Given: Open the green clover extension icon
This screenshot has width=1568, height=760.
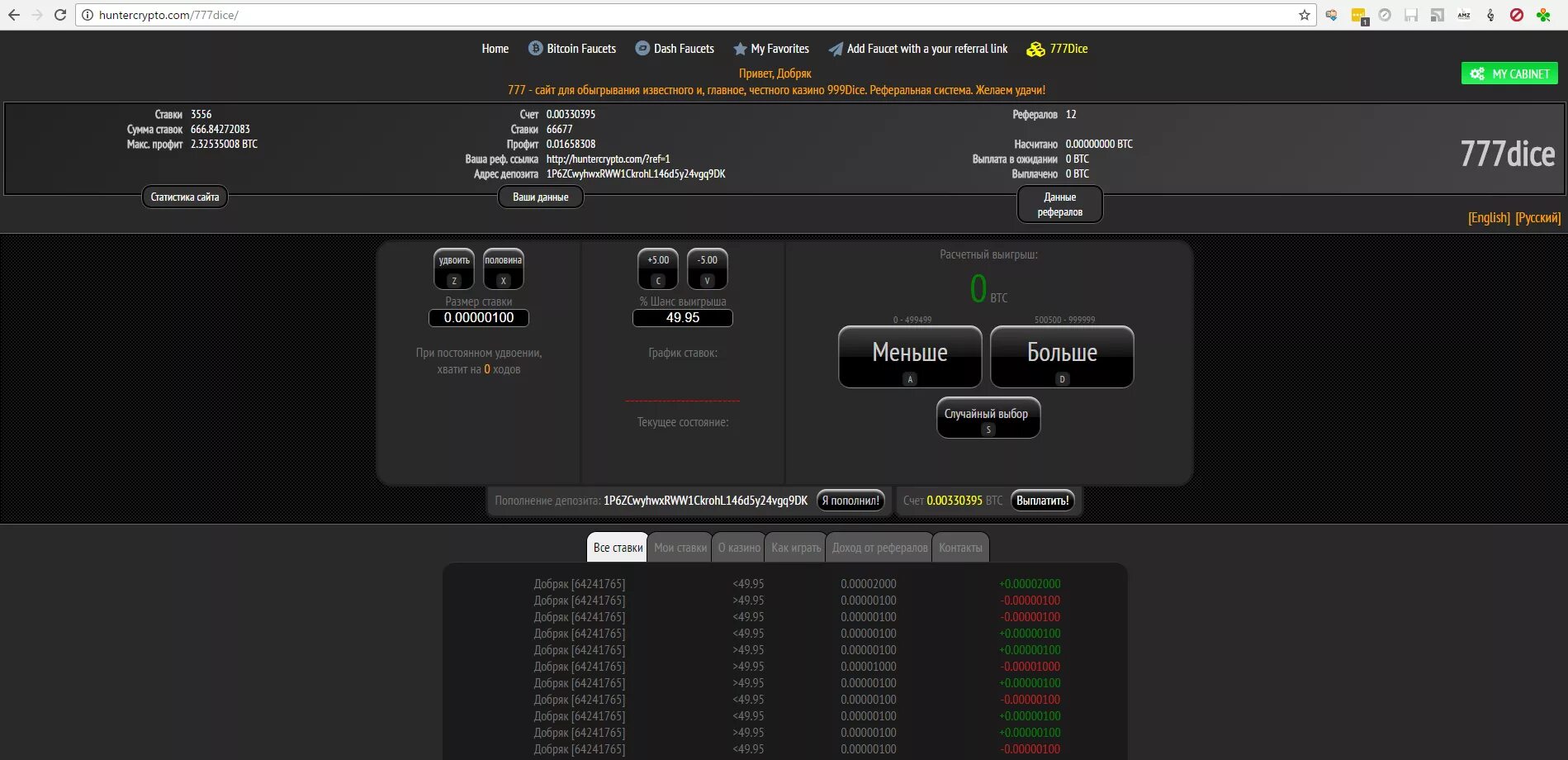Looking at the screenshot, I should (1543, 15).
